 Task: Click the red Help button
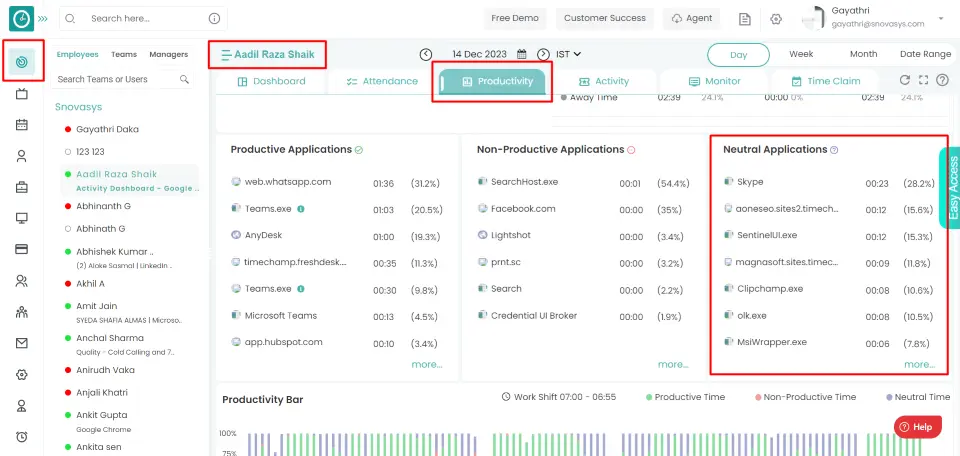pos(918,427)
